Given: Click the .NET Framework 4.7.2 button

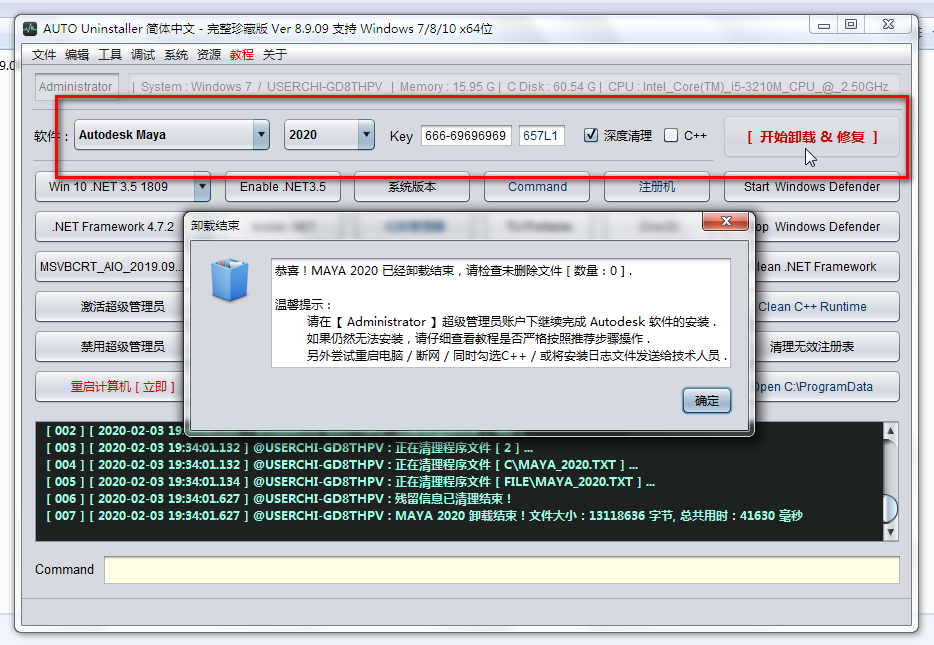Looking at the screenshot, I should click(110, 226).
